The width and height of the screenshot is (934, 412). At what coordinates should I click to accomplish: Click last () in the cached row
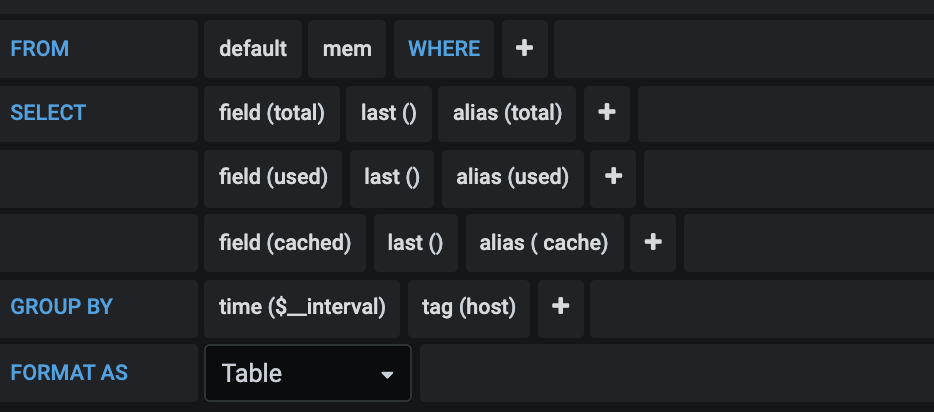tap(415, 242)
